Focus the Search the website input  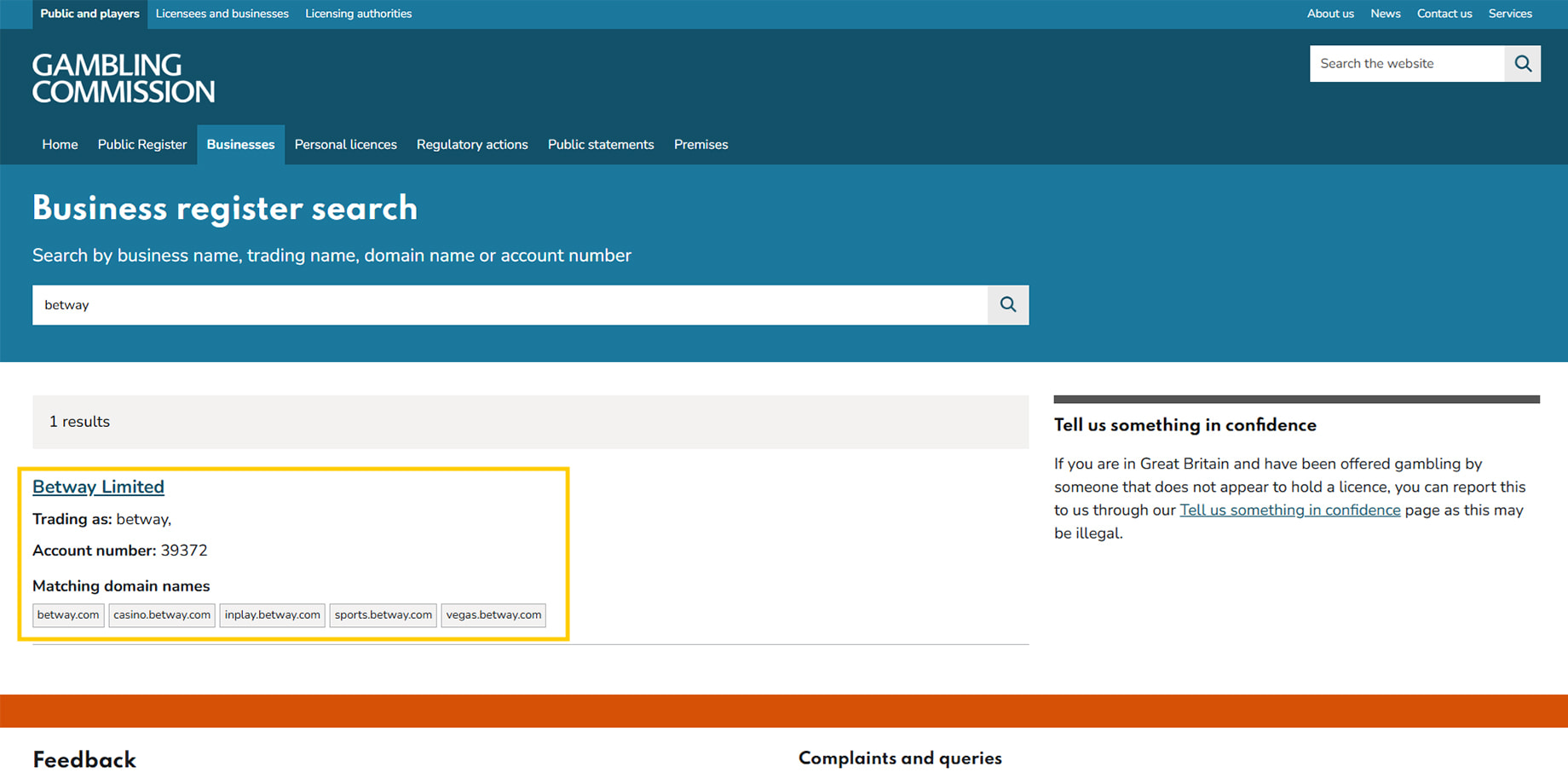pos(1407,64)
